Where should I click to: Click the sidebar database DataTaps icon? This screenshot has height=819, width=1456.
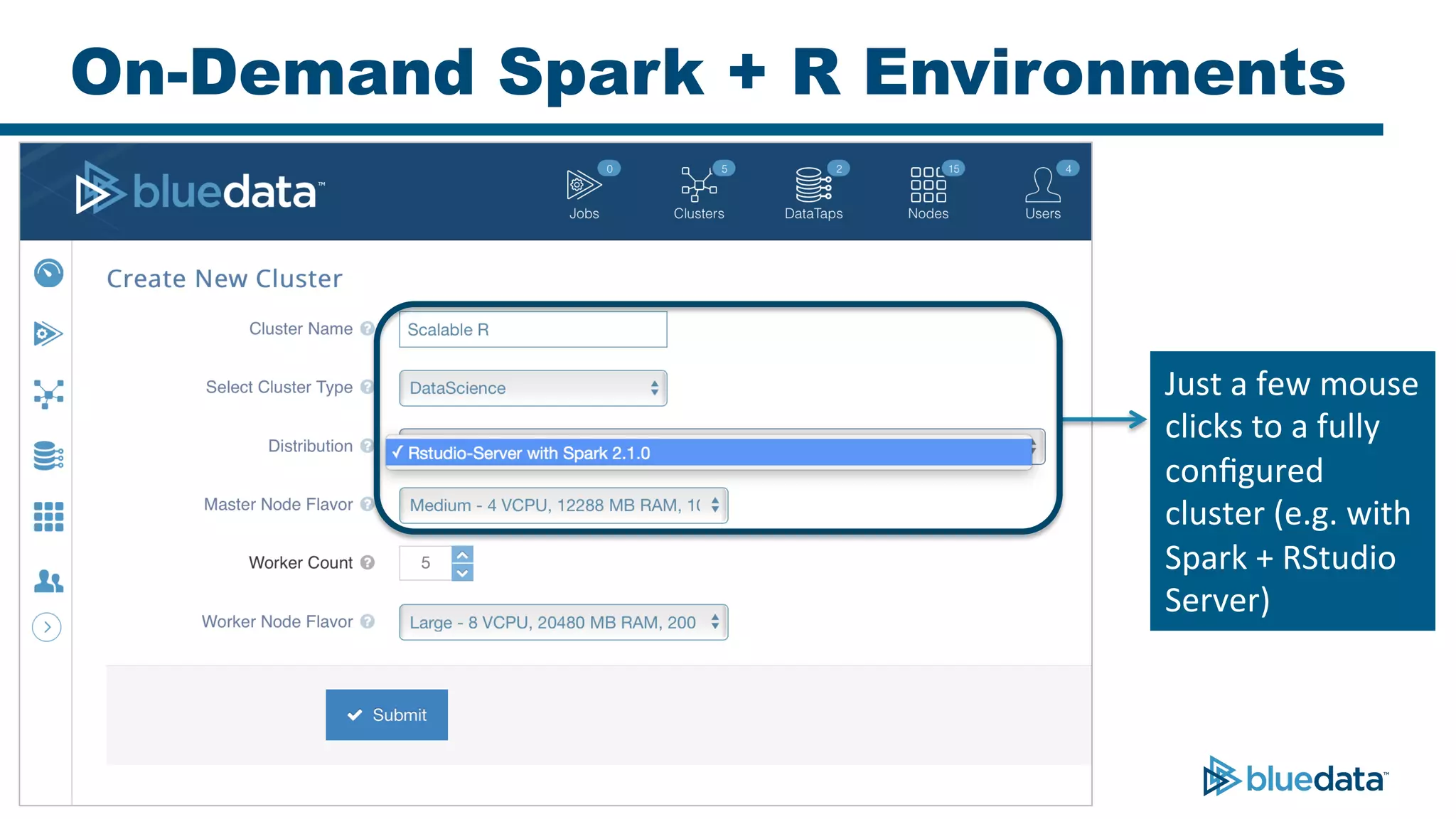pyautogui.click(x=48, y=456)
